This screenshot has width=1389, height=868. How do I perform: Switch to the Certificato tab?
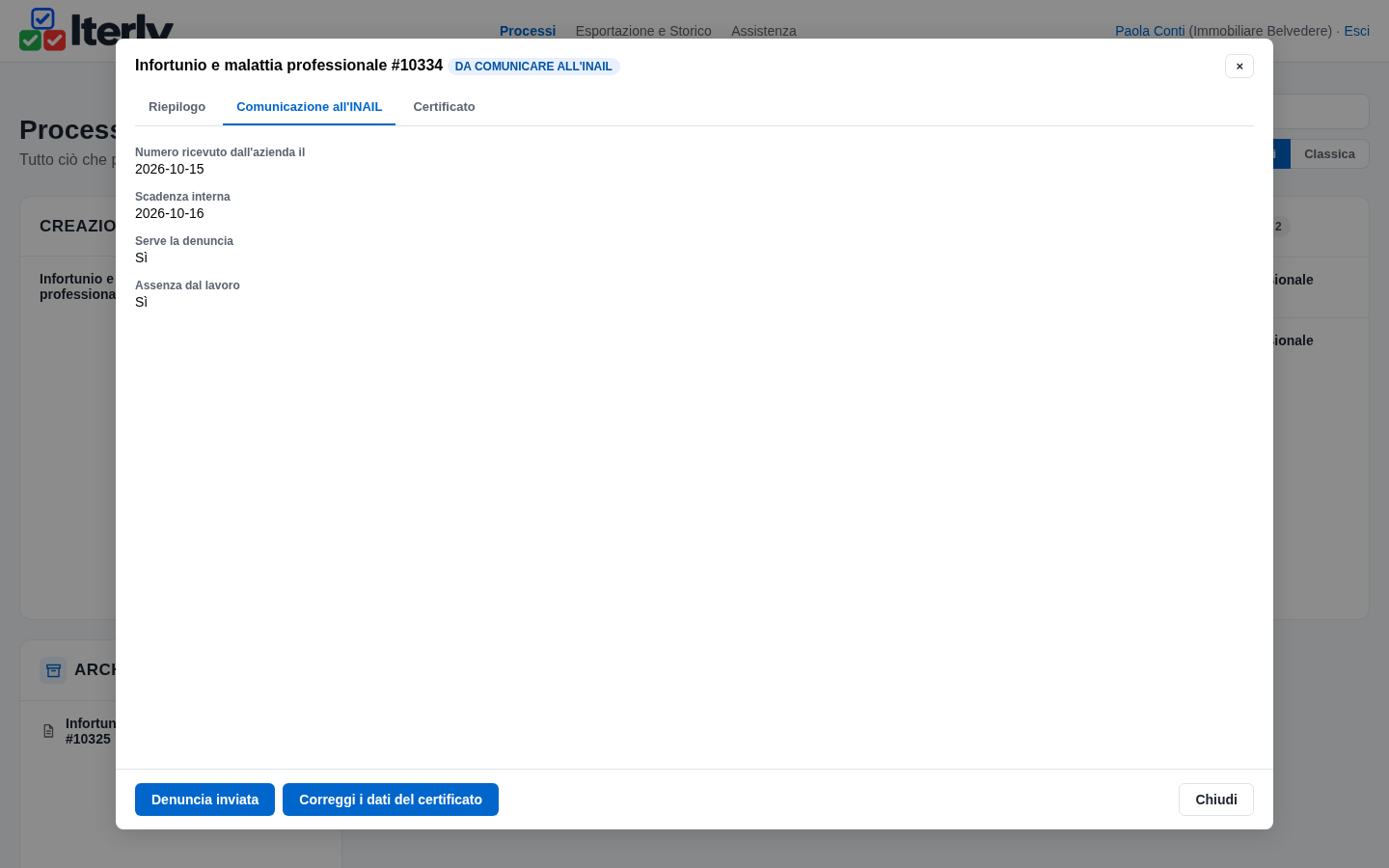pos(444,107)
